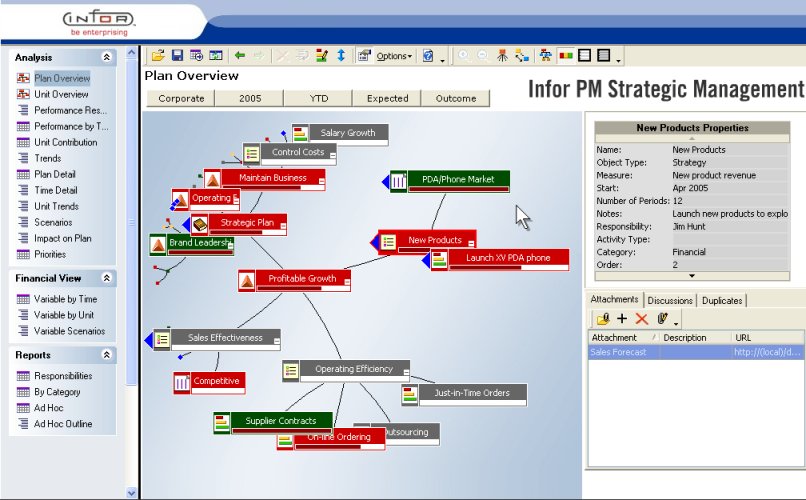806x500 pixels.
Task: Click the Add attachment plus icon
Action: 622,319
